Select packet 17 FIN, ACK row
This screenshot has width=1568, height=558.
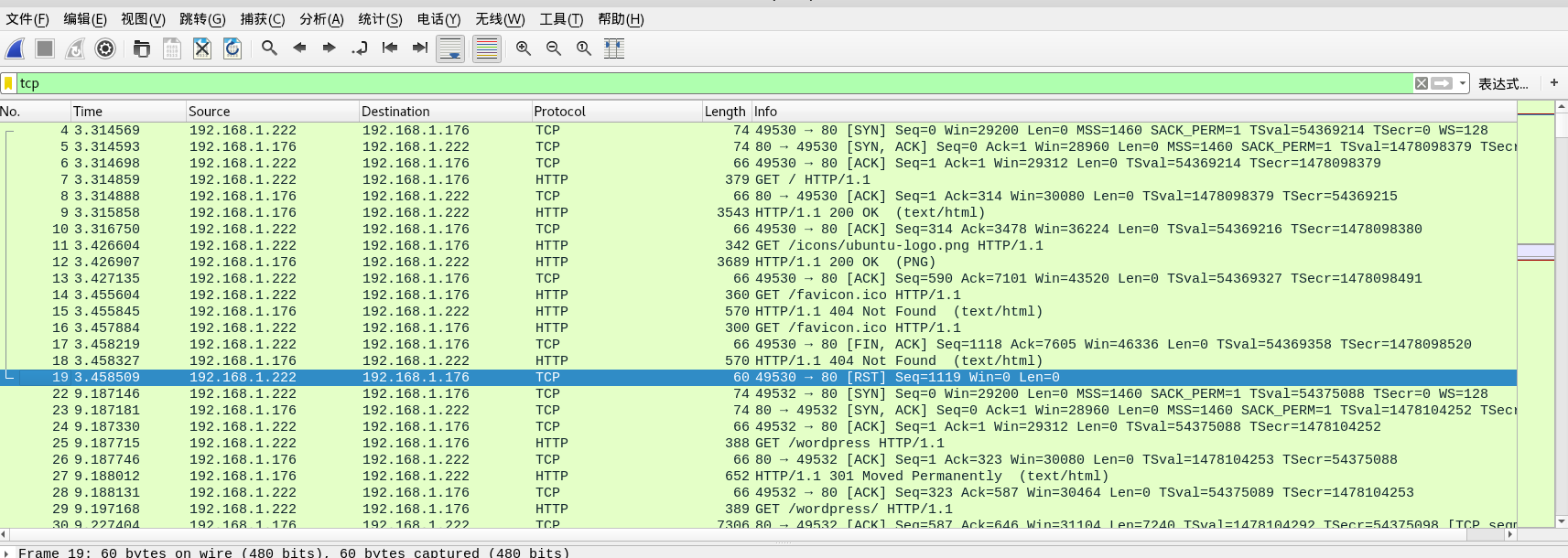coord(758,344)
